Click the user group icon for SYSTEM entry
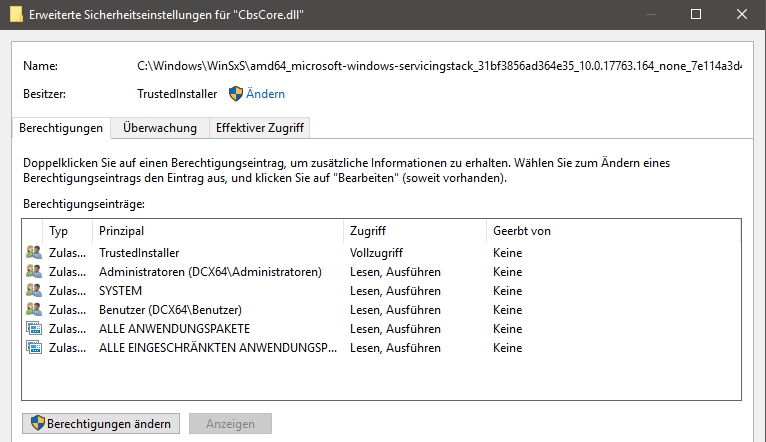 tap(34, 291)
